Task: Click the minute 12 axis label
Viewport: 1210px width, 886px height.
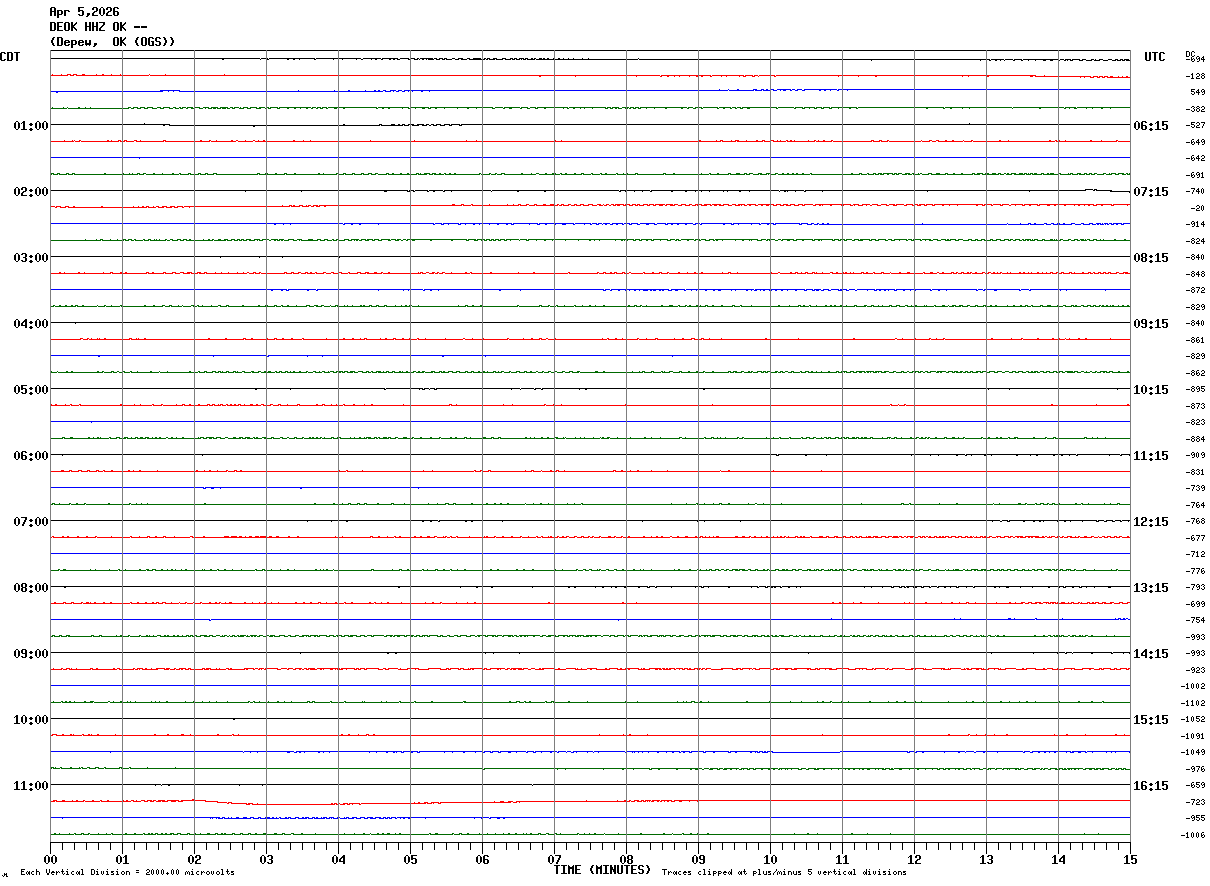Action: tap(914, 859)
